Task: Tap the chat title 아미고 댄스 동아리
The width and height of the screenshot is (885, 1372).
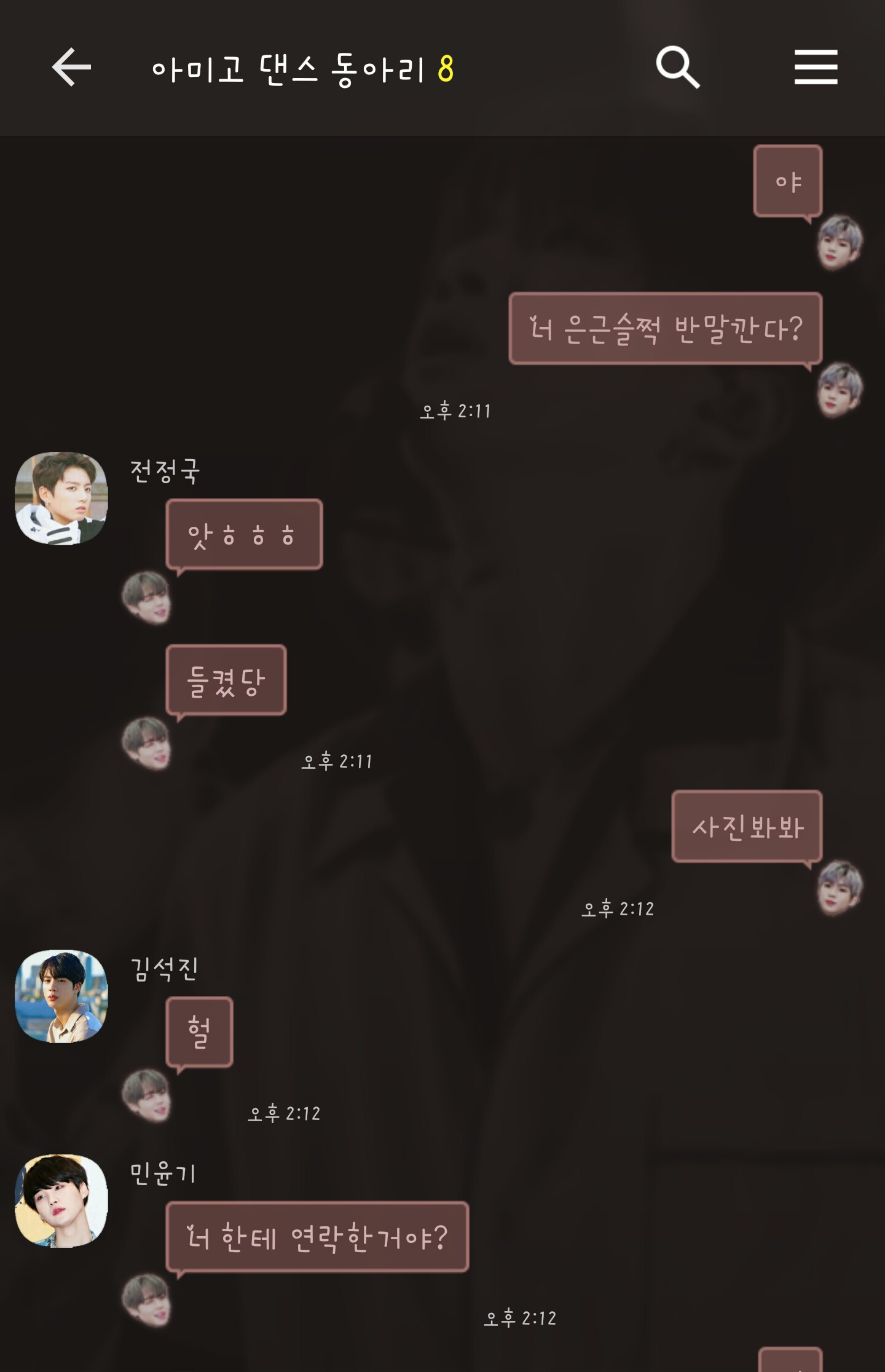Action: tap(288, 69)
